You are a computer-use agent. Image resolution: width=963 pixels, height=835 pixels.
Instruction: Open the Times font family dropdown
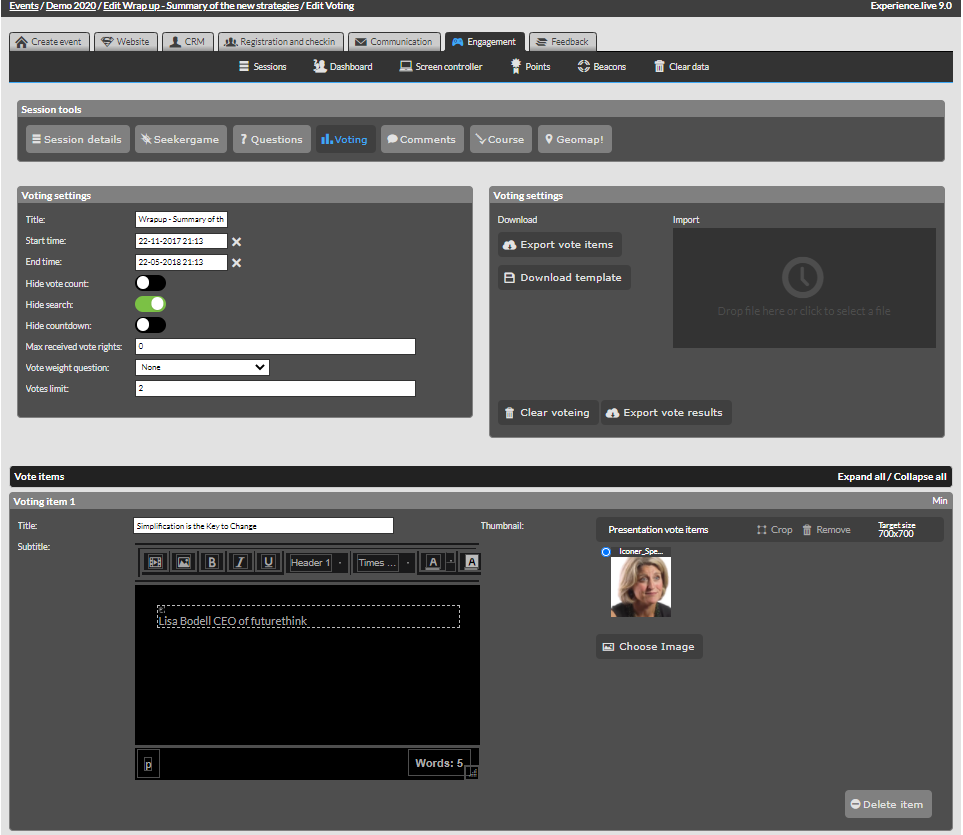pos(385,563)
